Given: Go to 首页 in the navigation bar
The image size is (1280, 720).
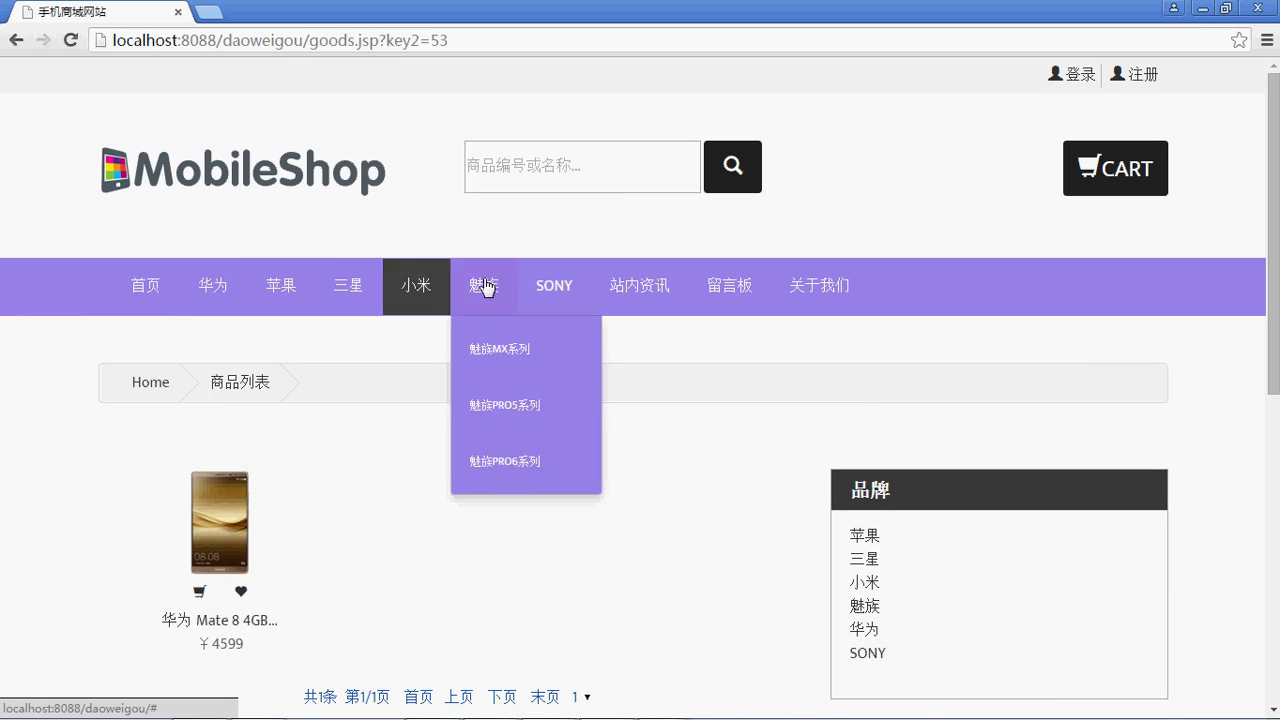Looking at the screenshot, I should (145, 286).
